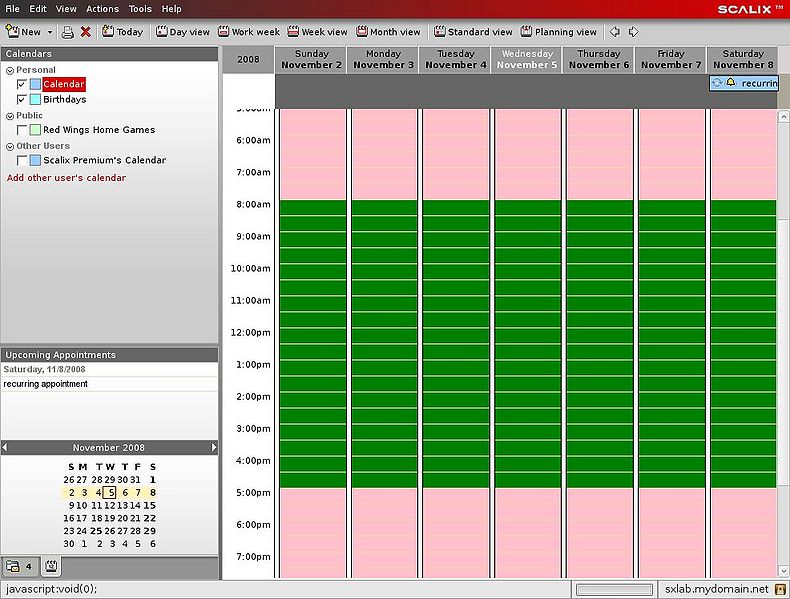This screenshot has width=790, height=599.
Task: Switch to Day view
Action: 182,32
